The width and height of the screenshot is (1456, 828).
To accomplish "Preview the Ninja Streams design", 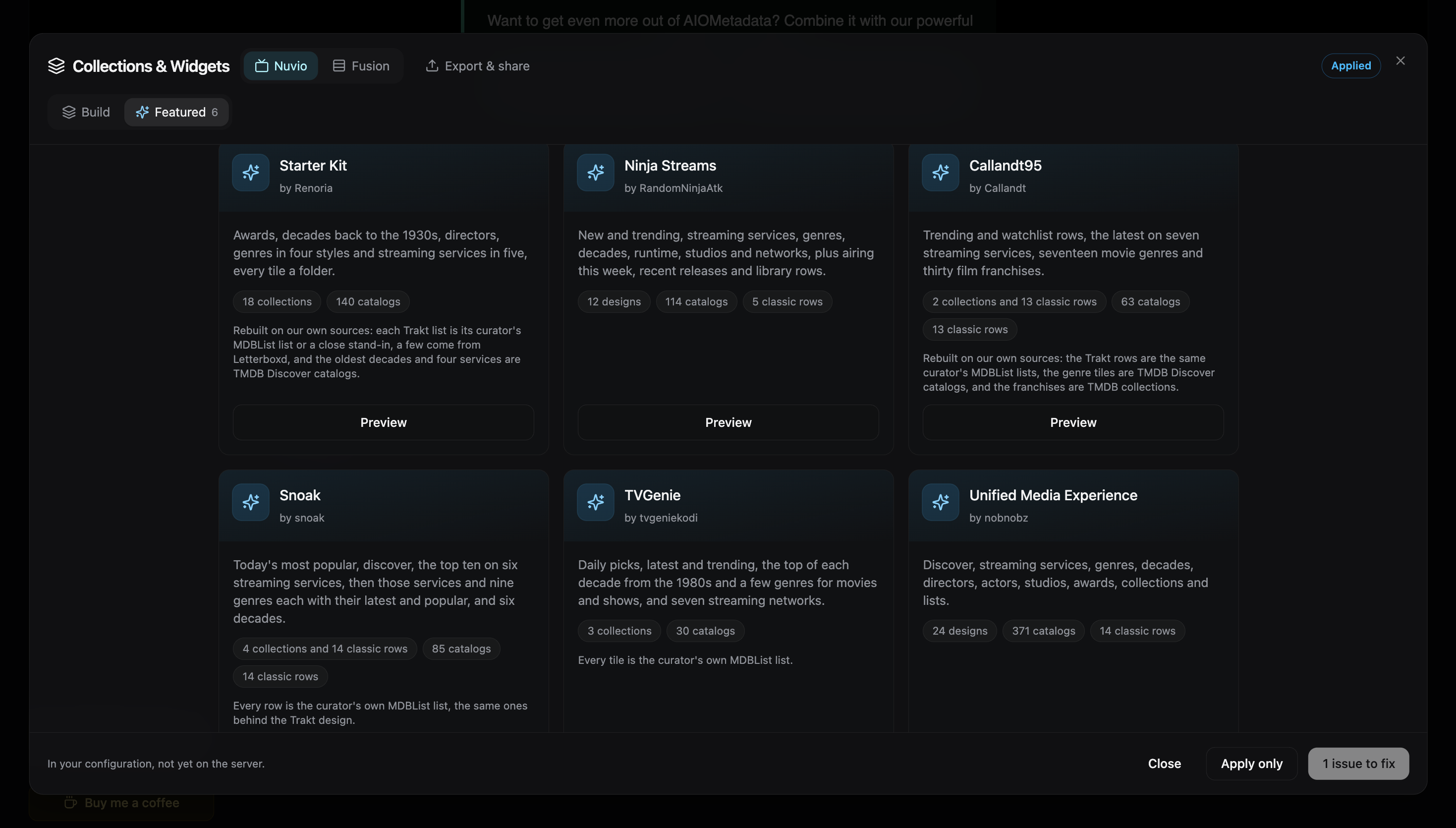I will [x=728, y=422].
